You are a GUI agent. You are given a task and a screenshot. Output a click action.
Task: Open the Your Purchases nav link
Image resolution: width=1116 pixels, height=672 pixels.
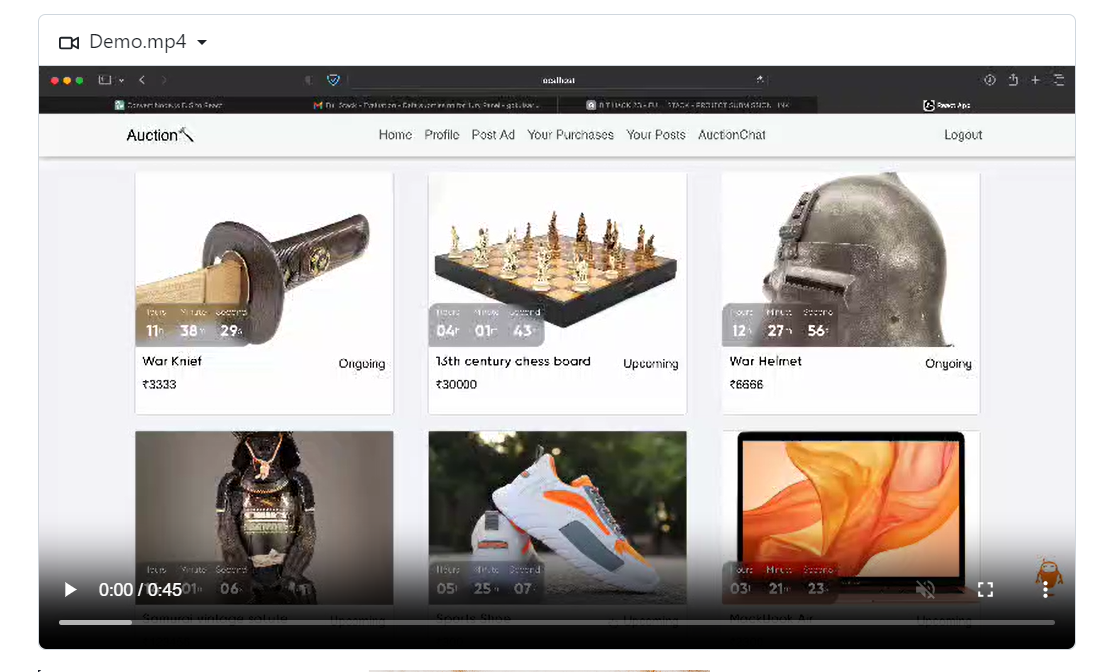(570, 135)
